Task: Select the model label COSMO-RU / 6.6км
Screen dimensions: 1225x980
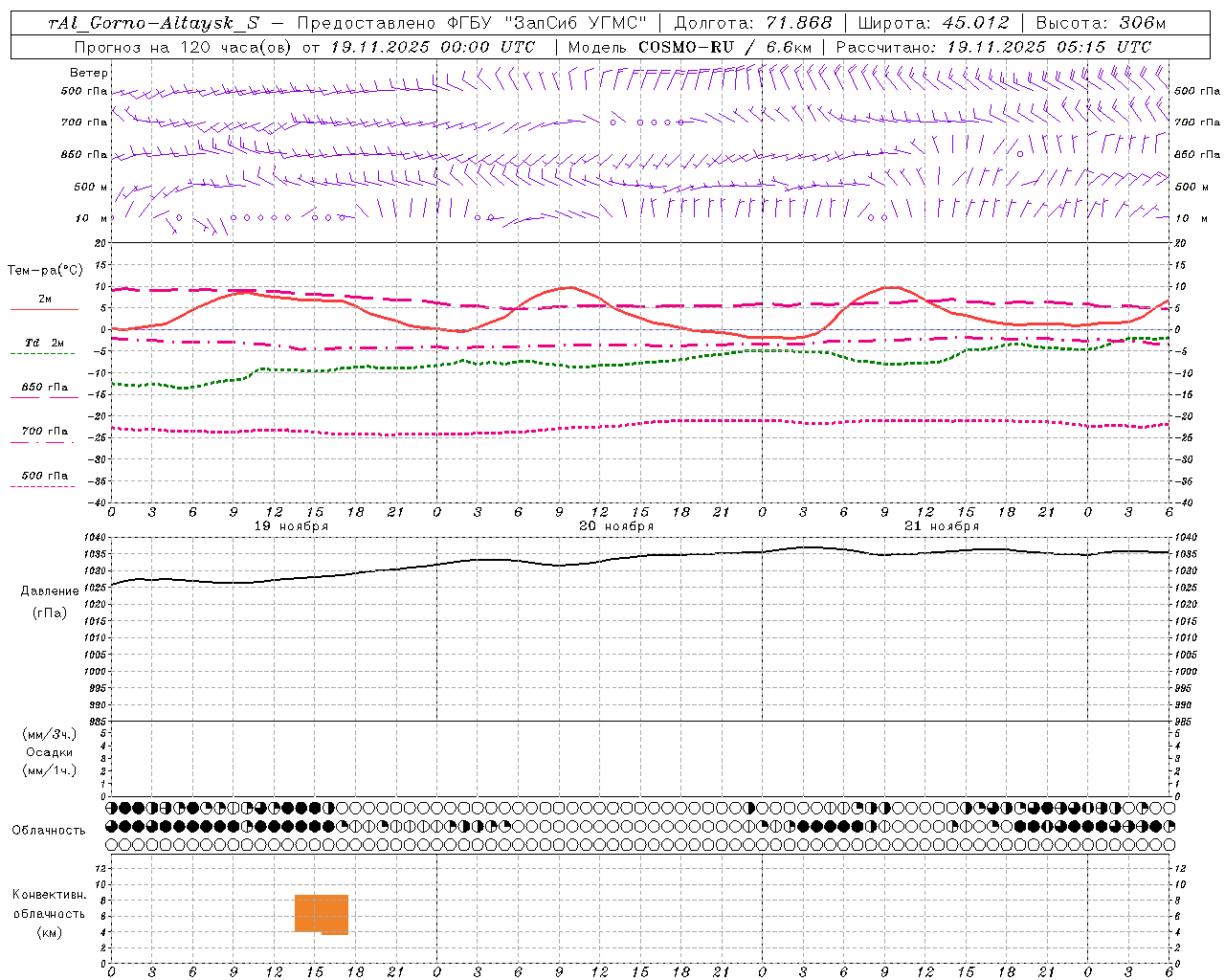Action: pos(724,47)
